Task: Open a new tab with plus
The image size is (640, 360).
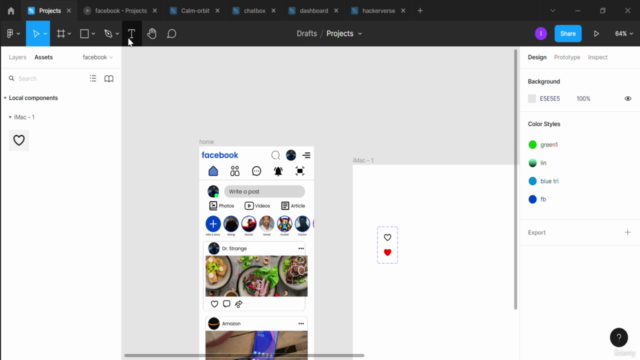Action: pos(420,11)
